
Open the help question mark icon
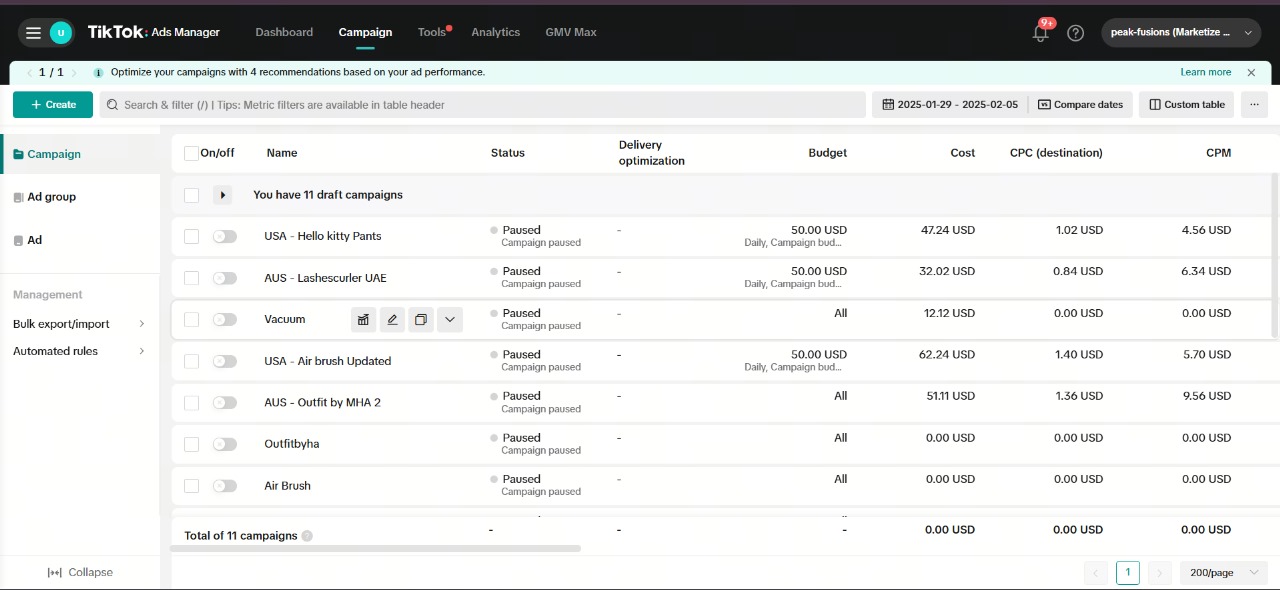click(1075, 33)
